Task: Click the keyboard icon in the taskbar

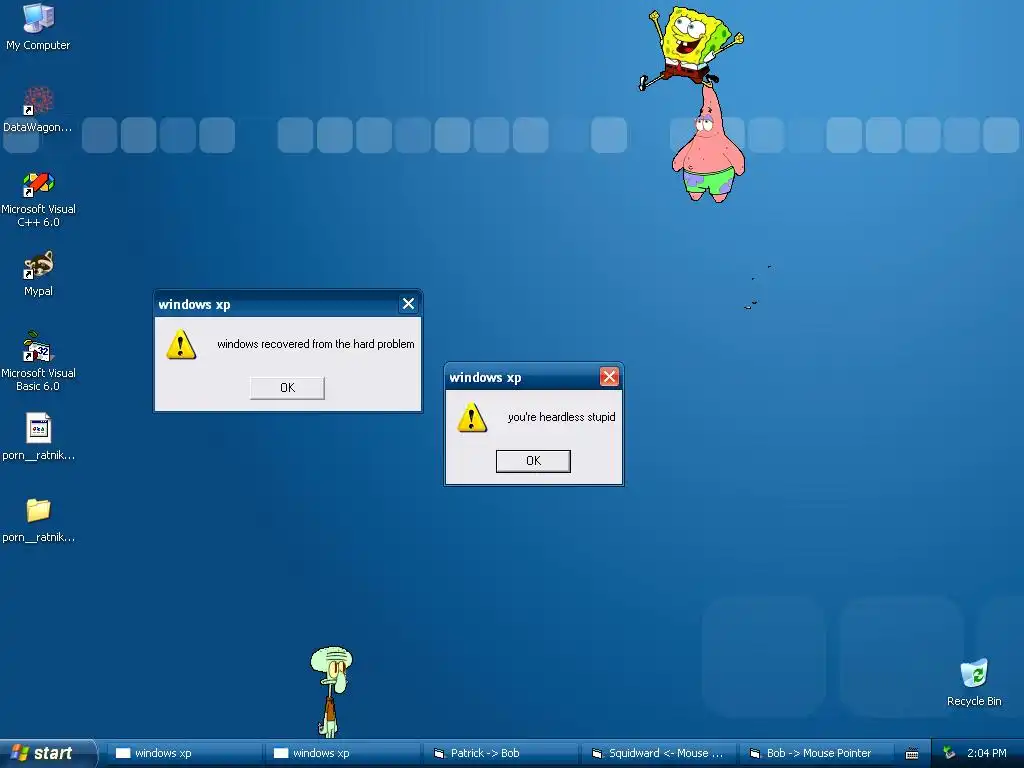Action: tap(912, 754)
